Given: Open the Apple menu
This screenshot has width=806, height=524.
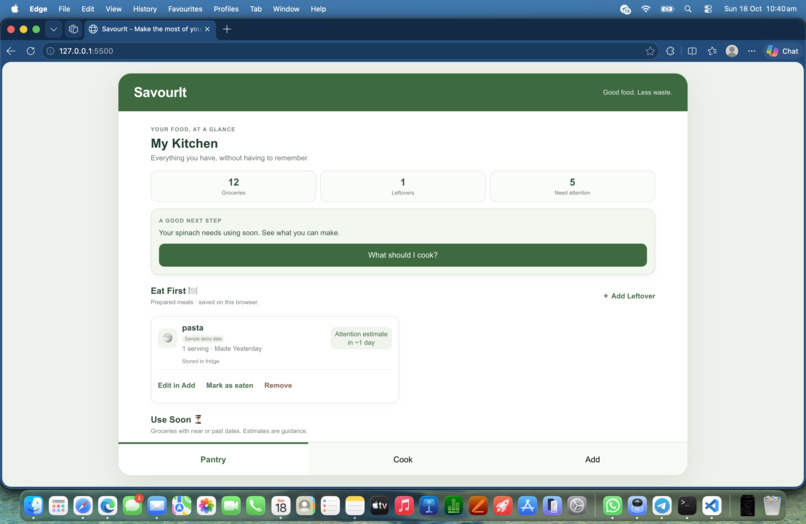Looking at the screenshot, I should 15,9.
